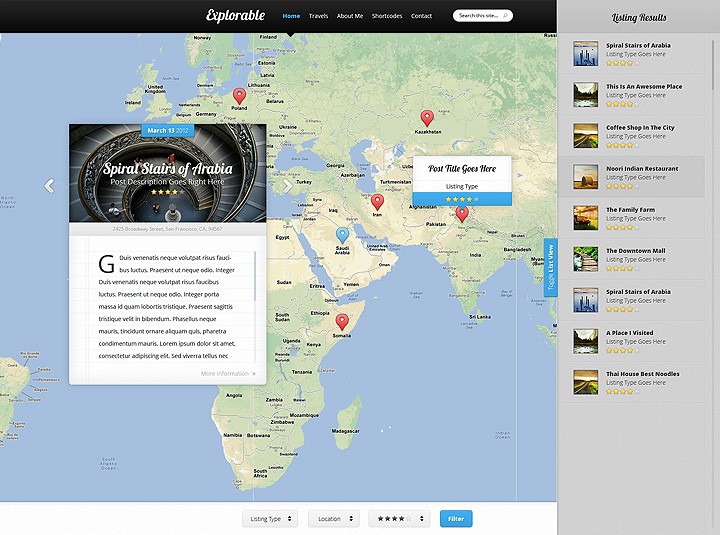Screen dimensions: 720x535
Task: Click the search magnifier icon
Action: 505,16
